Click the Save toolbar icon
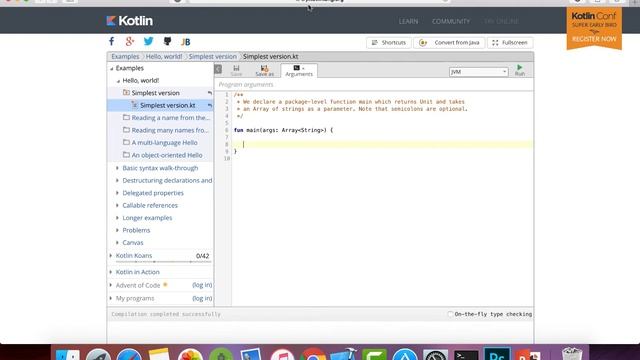The height and width of the screenshot is (360, 640). tap(236, 71)
